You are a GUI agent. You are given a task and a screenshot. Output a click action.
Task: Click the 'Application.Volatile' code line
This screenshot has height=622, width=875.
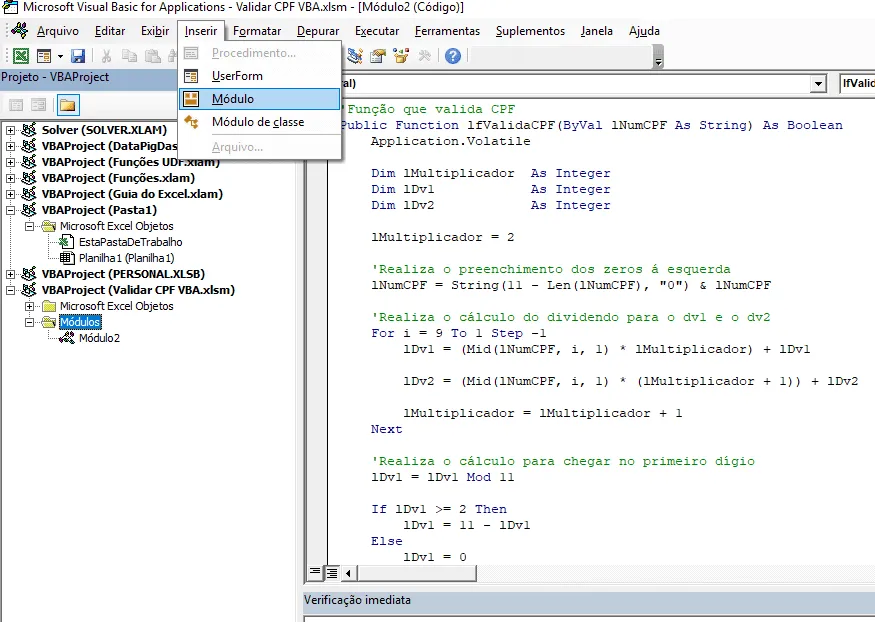click(x=450, y=141)
